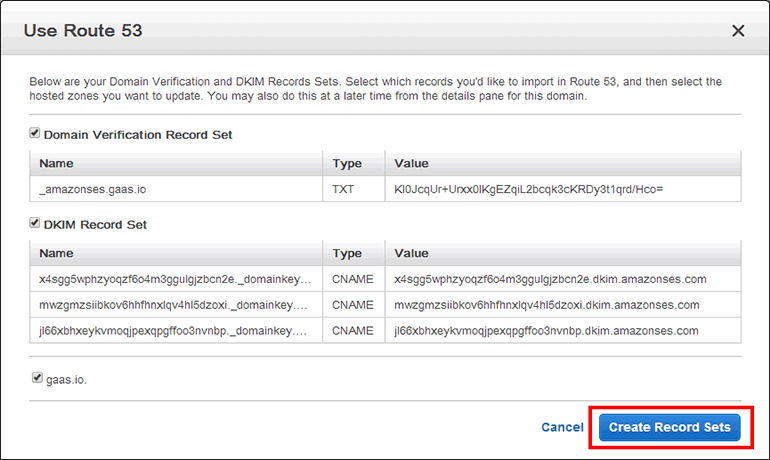Select the DKIM record name starting with x4sgg5

click(x=175, y=280)
